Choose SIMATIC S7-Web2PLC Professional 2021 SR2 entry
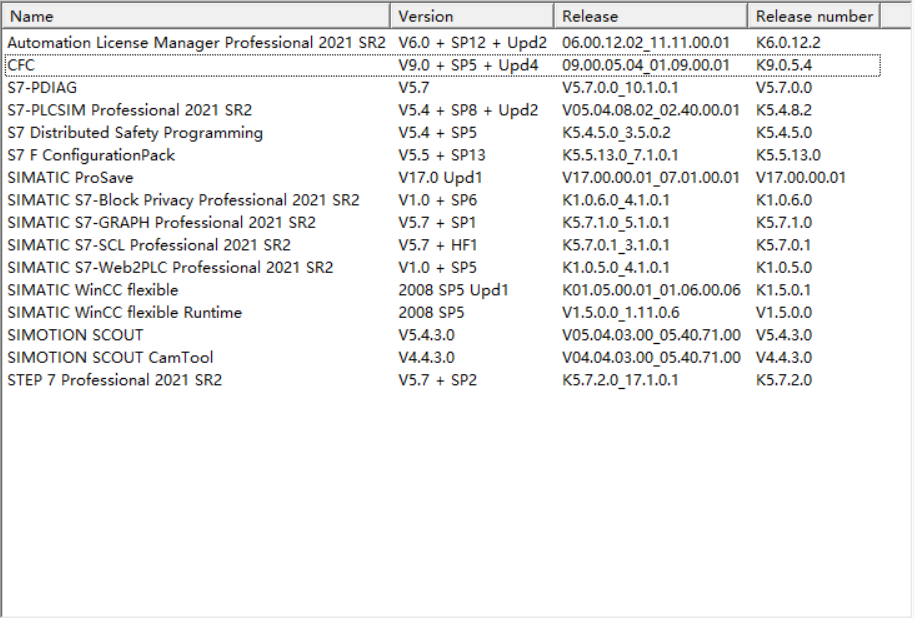The width and height of the screenshot is (914, 619). pyautogui.click(x=170, y=268)
